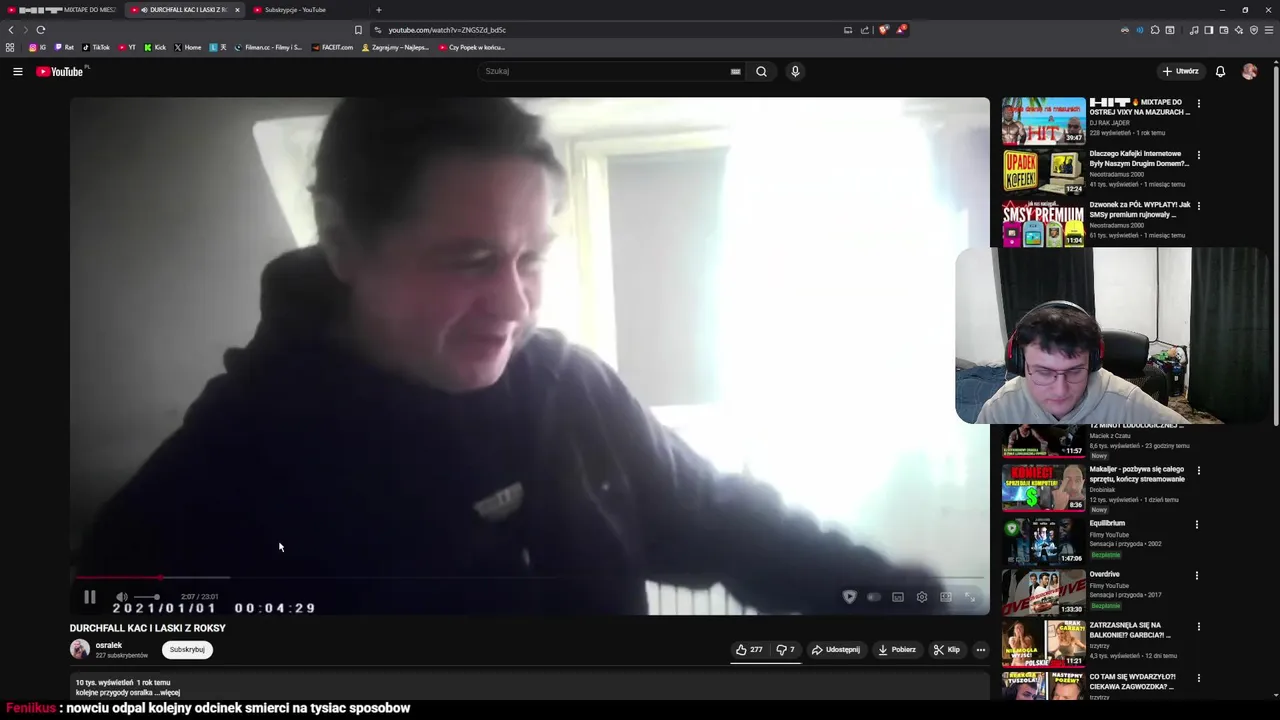Open the Overdrive movie title

click(1104, 574)
